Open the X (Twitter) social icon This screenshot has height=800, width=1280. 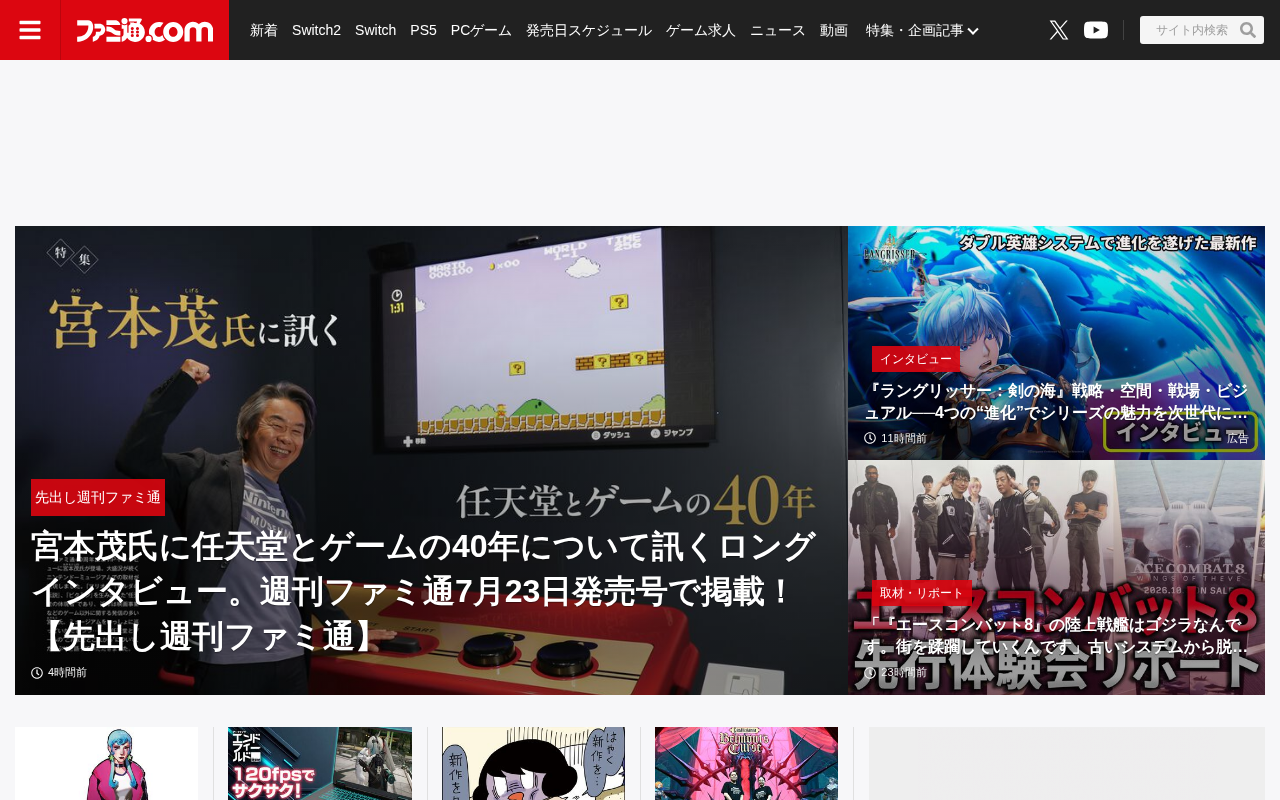(1059, 30)
